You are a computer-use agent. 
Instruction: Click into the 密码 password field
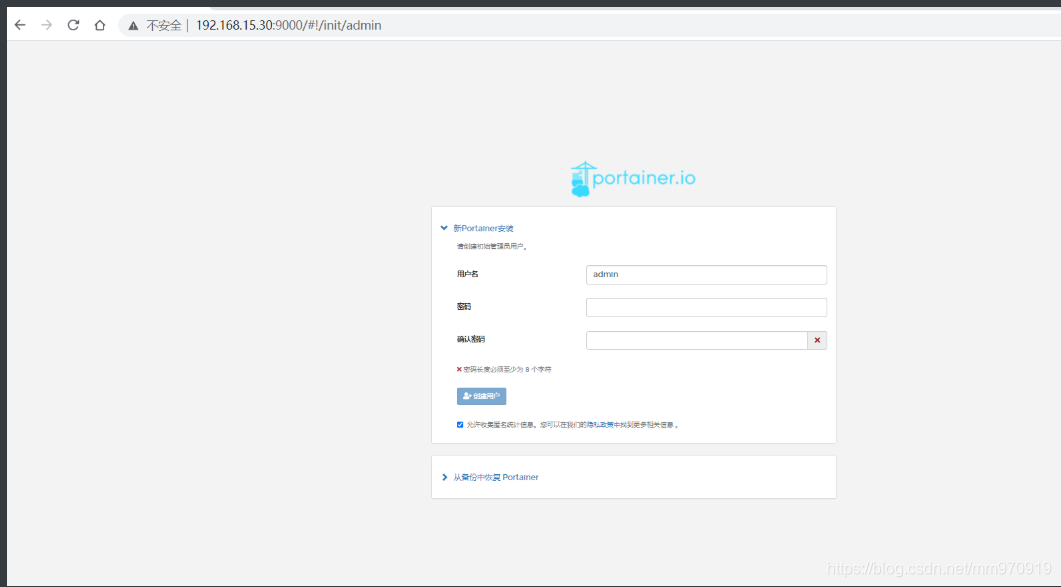point(706,307)
